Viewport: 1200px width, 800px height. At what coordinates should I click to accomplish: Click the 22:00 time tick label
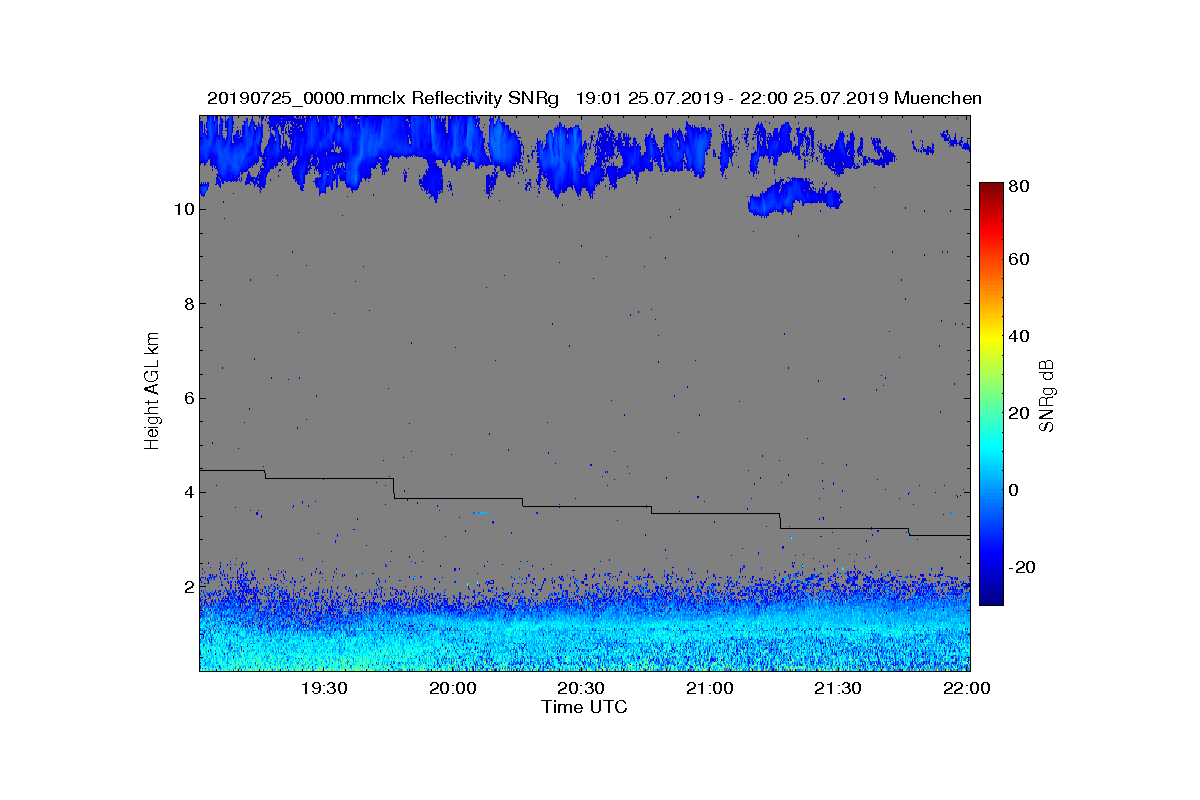(x=966, y=688)
